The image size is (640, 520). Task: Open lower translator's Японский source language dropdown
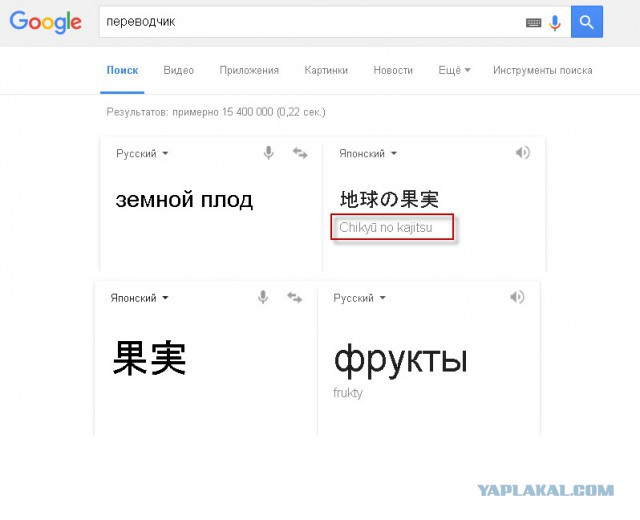click(139, 298)
